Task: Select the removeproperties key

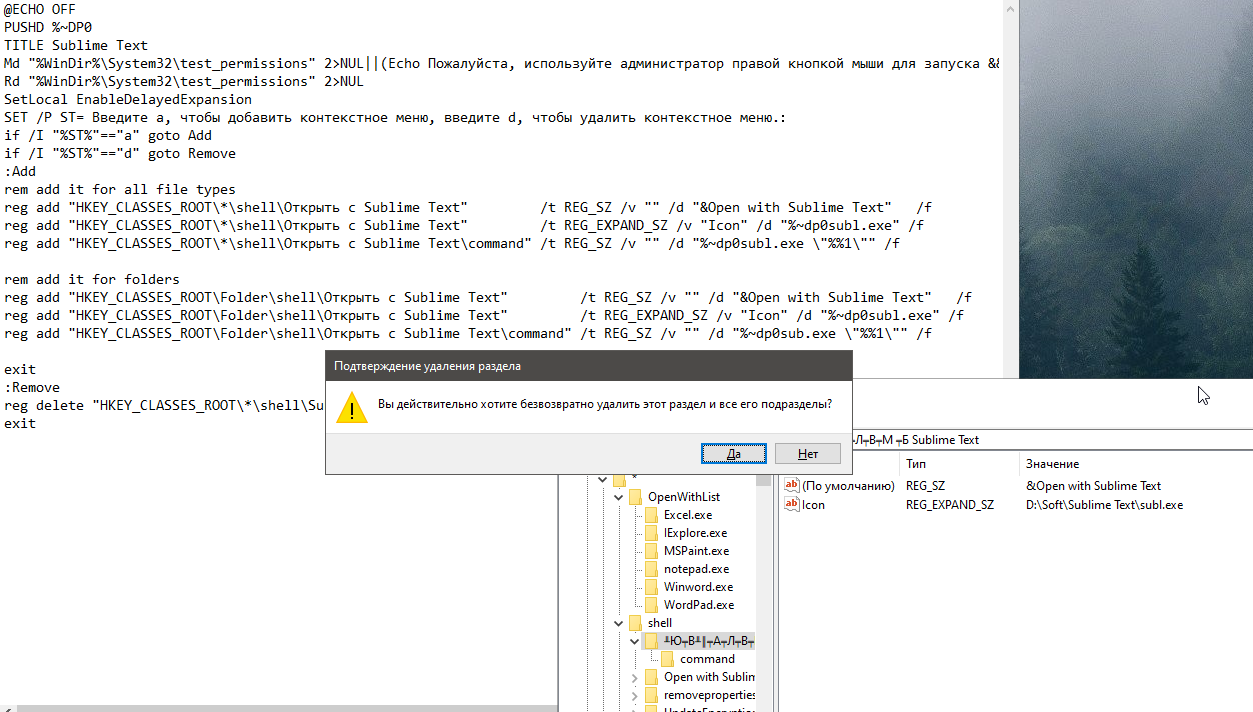Action: (x=709, y=695)
